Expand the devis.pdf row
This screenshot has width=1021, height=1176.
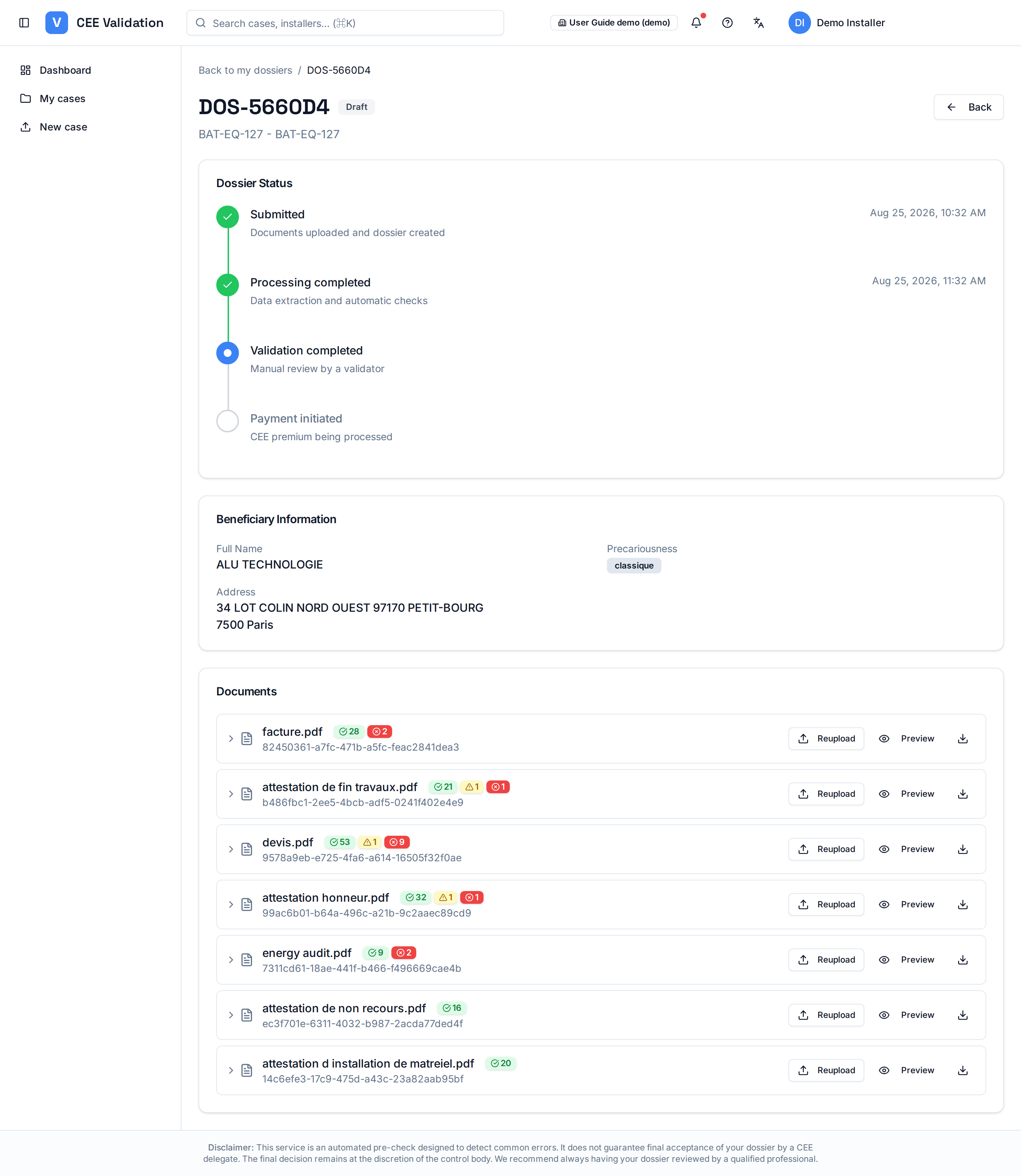(231, 849)
